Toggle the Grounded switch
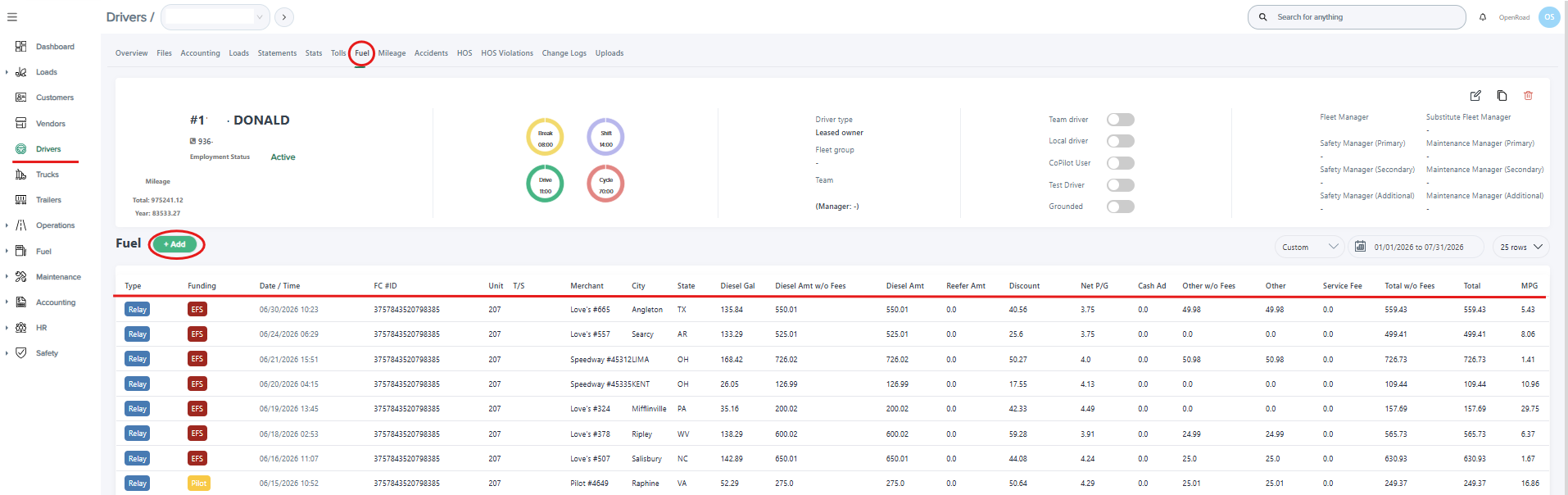This screenshot has width=1568, height=495. 1120,207
